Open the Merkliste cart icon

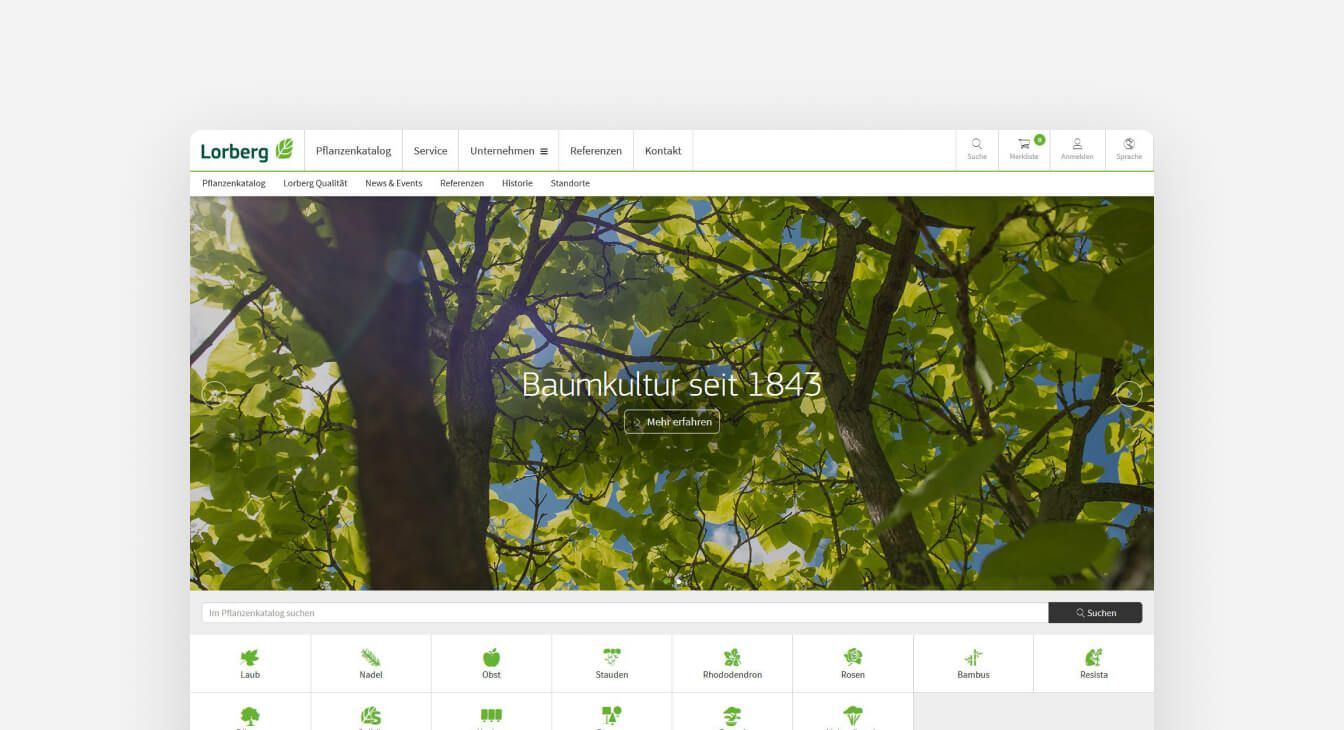[x=1024, y=144]
